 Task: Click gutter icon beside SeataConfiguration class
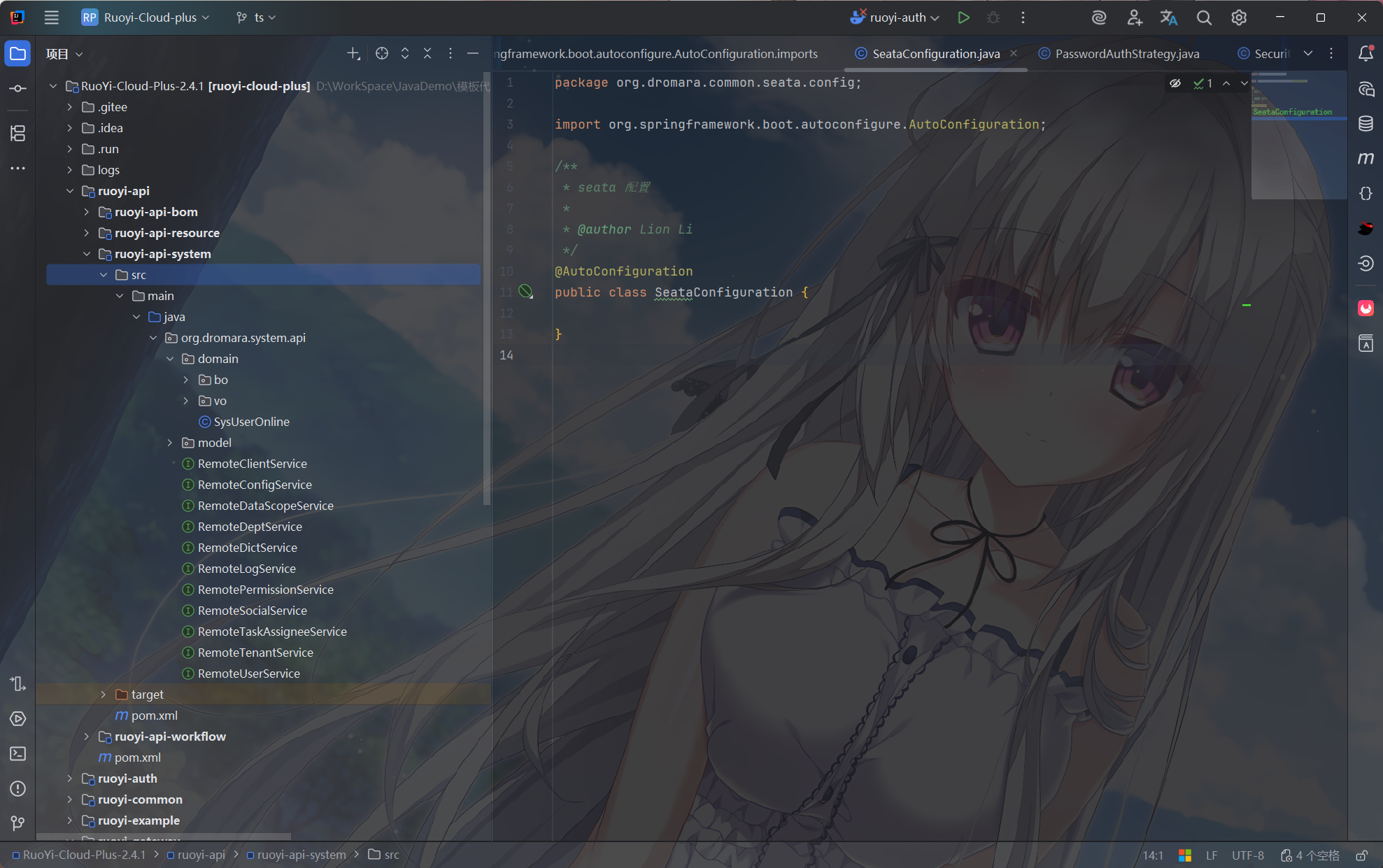click(525, 292)
